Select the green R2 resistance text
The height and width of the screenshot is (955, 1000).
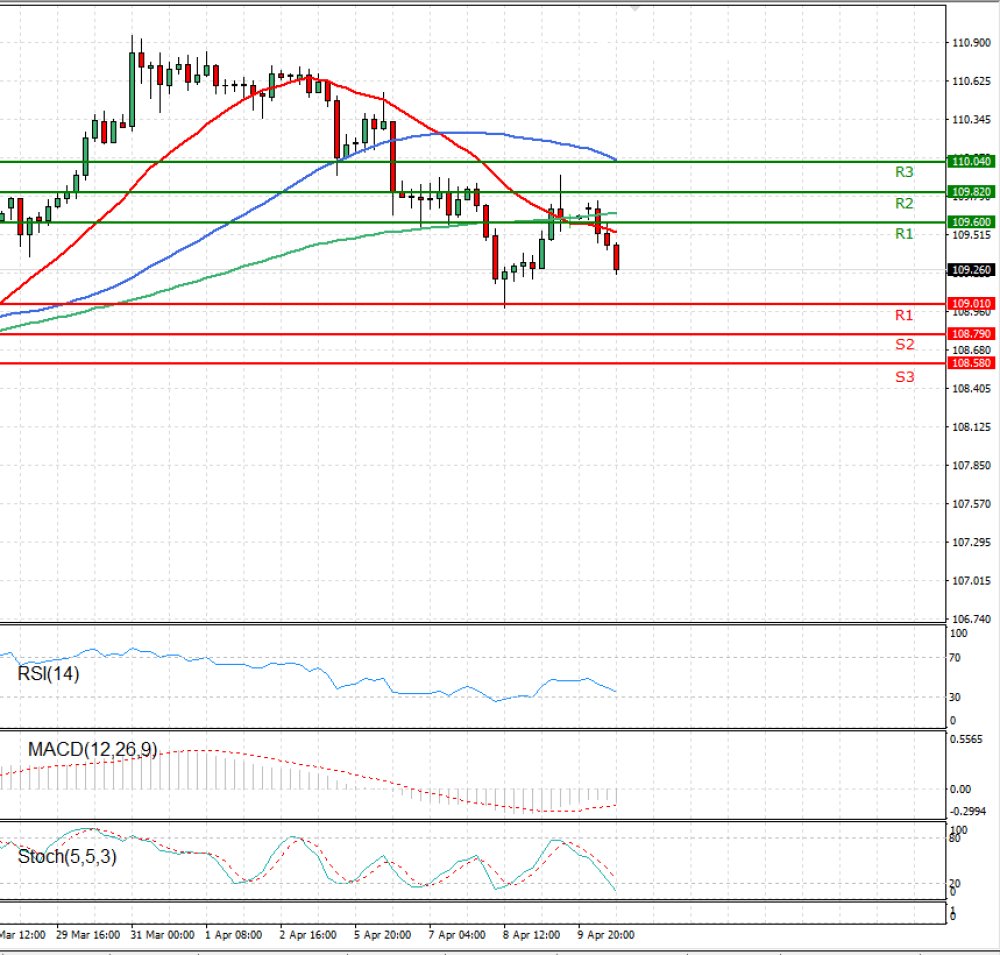click(x=904, y=204)
